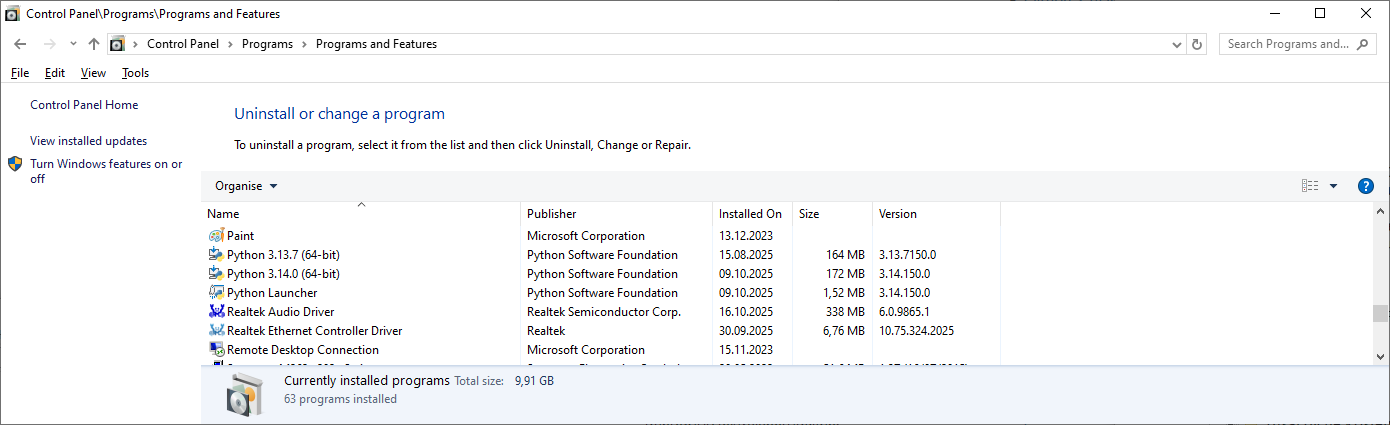Viewport: 1390px width, 425px height.
Task: Open the View menu
Action: (93, 73)
